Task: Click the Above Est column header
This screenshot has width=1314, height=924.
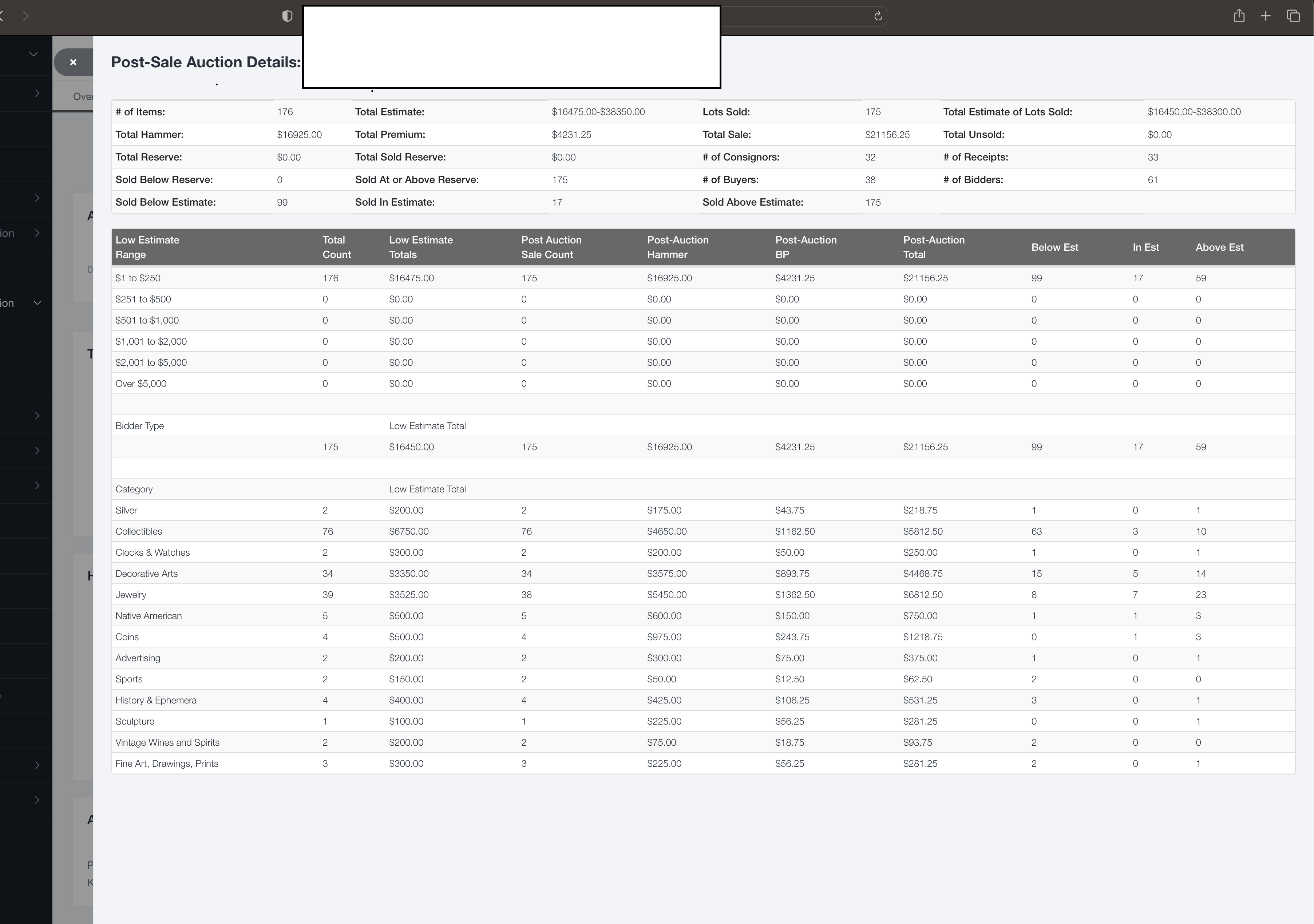Action: point(1219,247)
